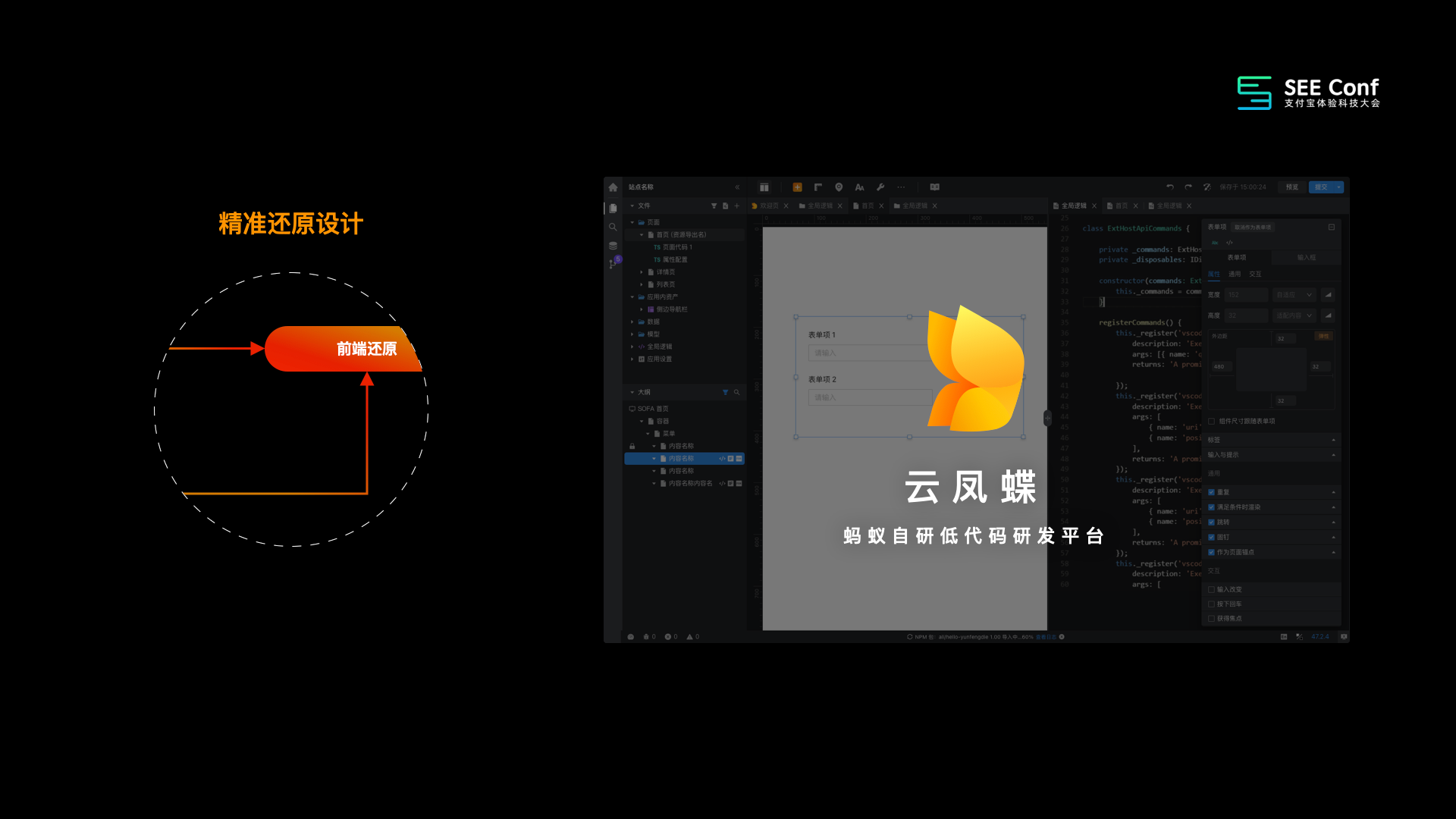Uncheck the 跳转 checkbox

[x=1212, y=522]
